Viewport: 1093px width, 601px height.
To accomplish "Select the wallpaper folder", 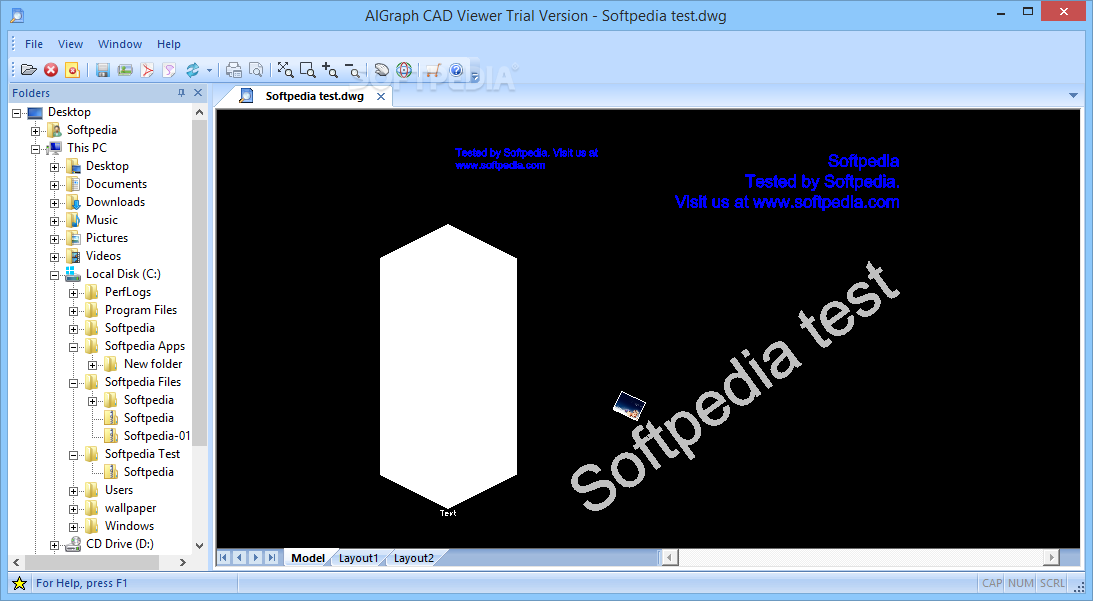I will [130, 508].
